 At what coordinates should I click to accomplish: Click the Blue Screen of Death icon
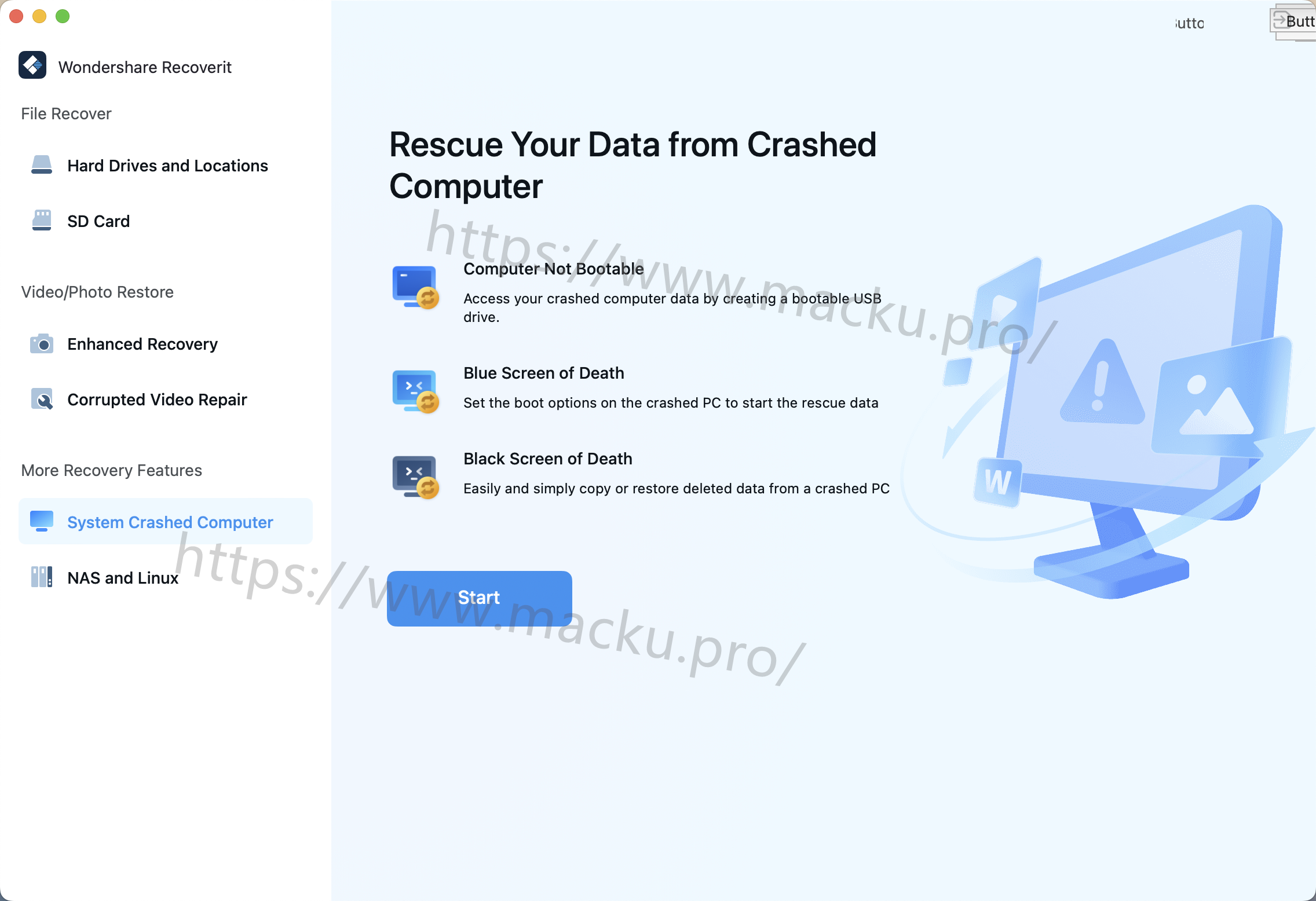(415, 391)
